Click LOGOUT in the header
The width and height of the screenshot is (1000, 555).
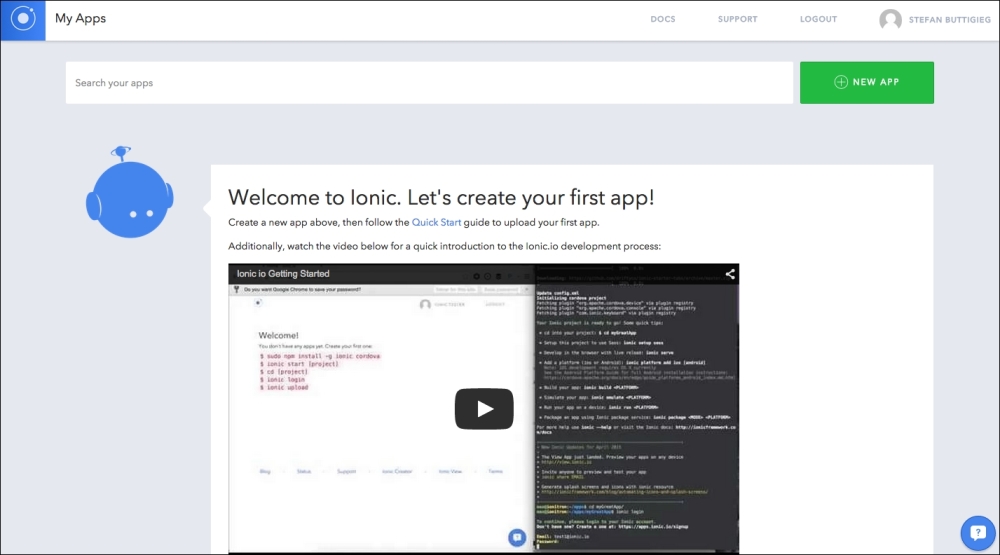click(818, 19)
